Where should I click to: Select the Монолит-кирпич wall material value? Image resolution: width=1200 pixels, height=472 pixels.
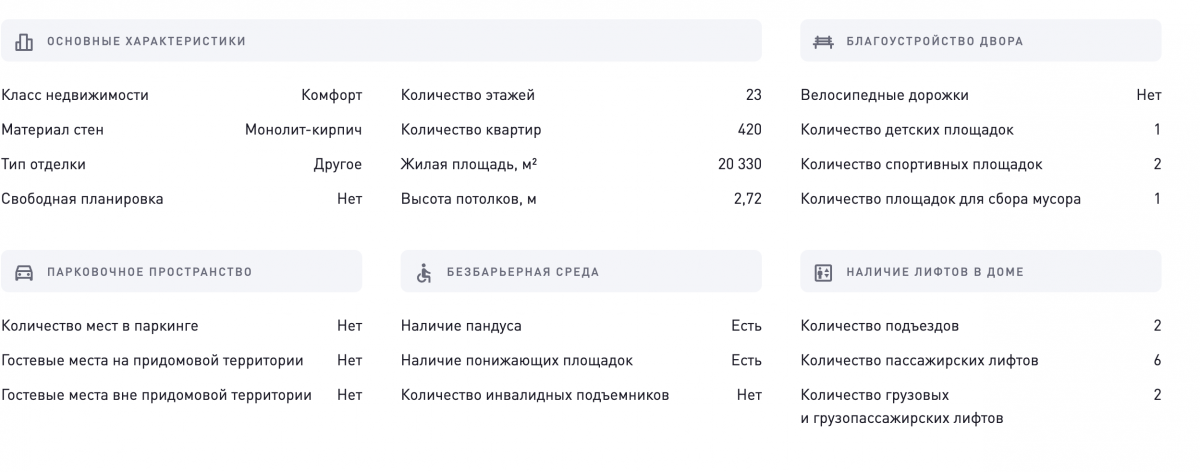303,130
